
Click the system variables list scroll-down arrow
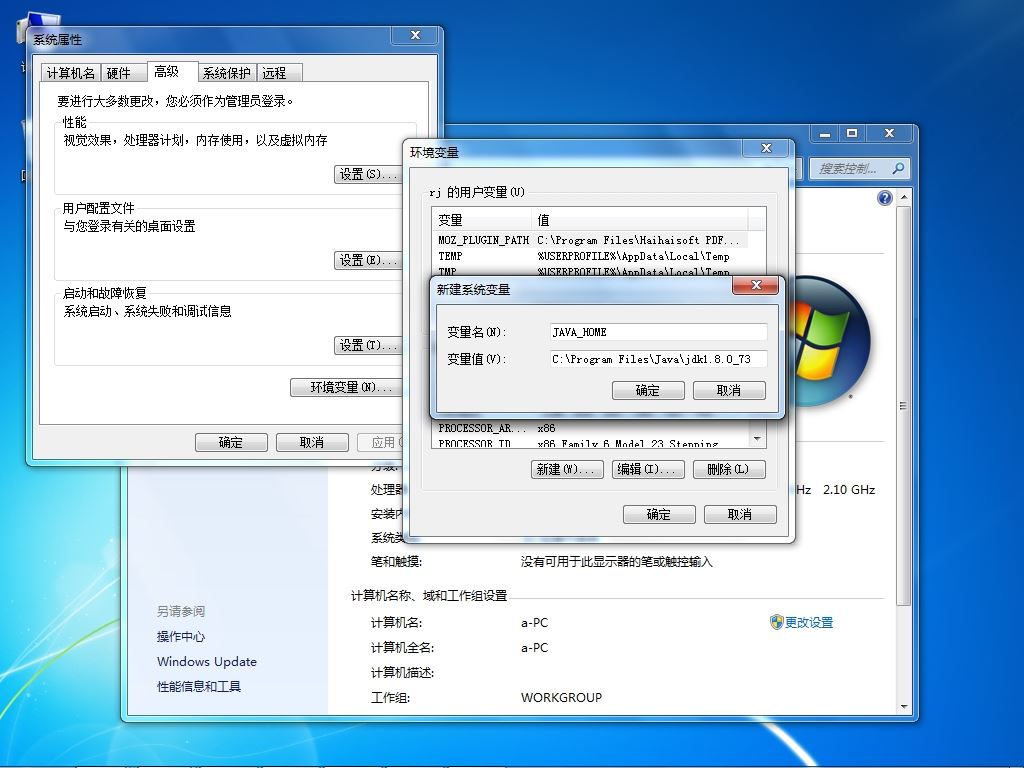pyautogui.click(x=757, y=440)
